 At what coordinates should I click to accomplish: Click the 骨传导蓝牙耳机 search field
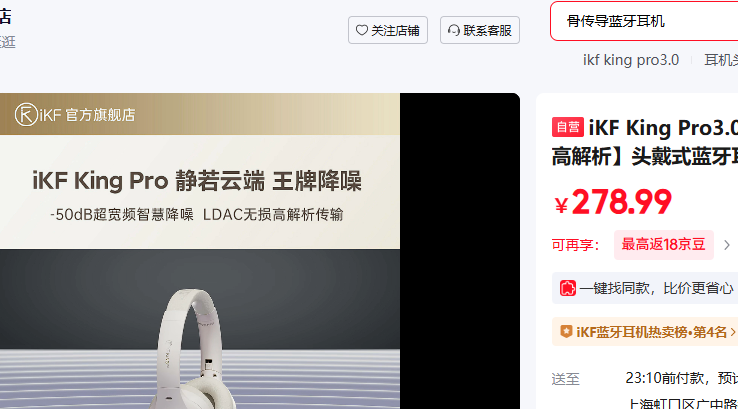pos(644,21)
